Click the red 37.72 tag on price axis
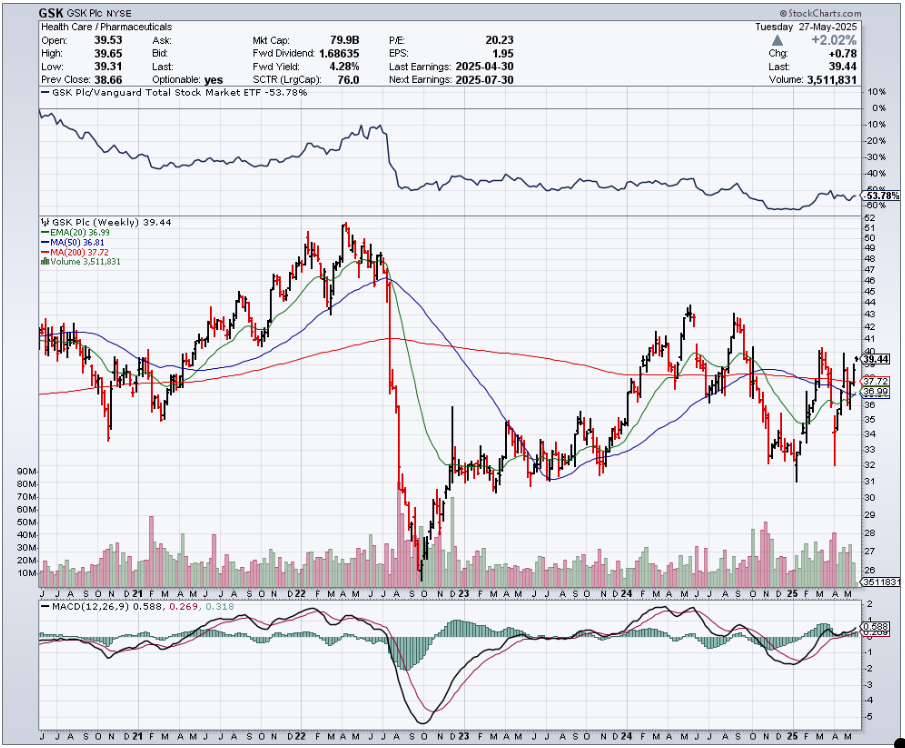Viewport: 905px width, 748px height. 876,381
